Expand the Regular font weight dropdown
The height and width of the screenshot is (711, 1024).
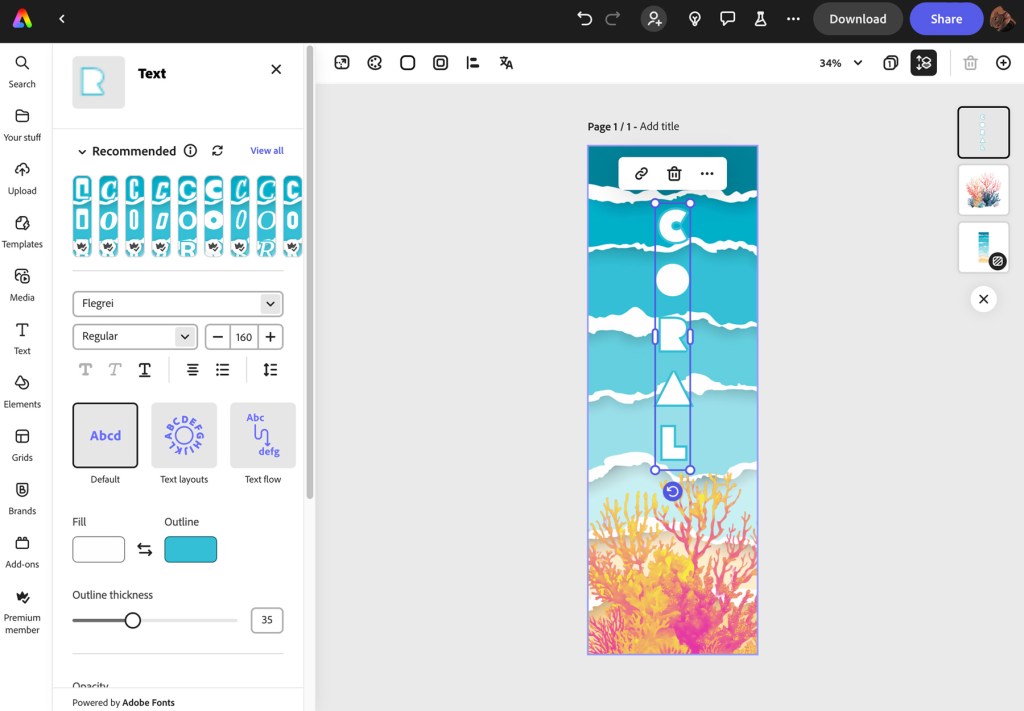click(135, 337)
